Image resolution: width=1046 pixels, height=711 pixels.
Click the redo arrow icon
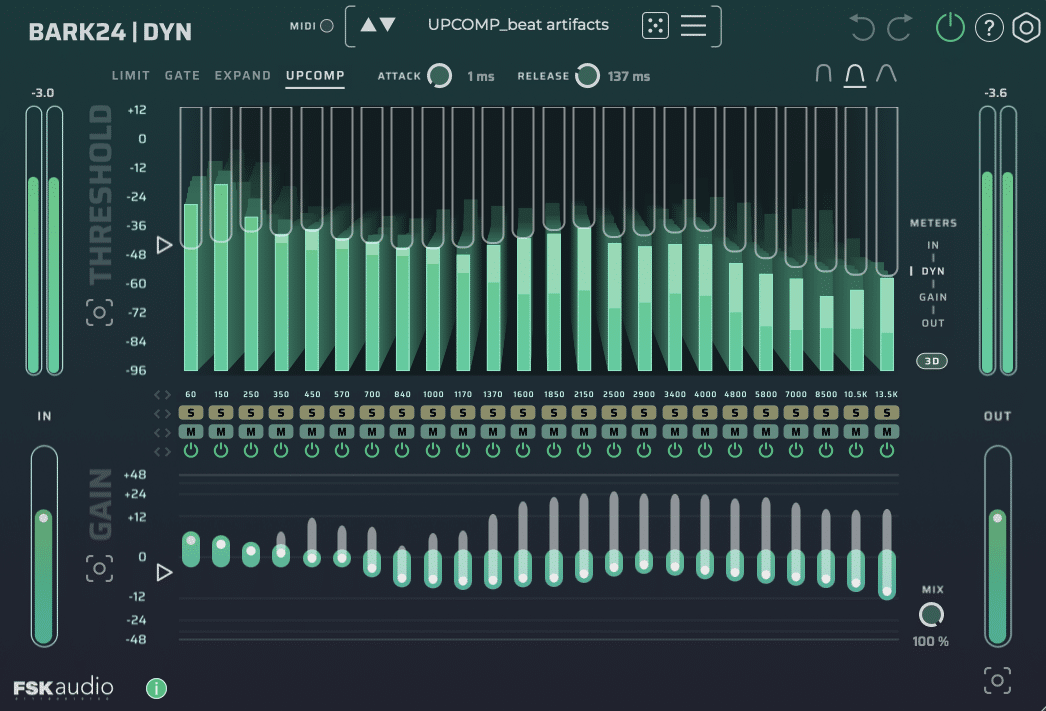point(897,27)
